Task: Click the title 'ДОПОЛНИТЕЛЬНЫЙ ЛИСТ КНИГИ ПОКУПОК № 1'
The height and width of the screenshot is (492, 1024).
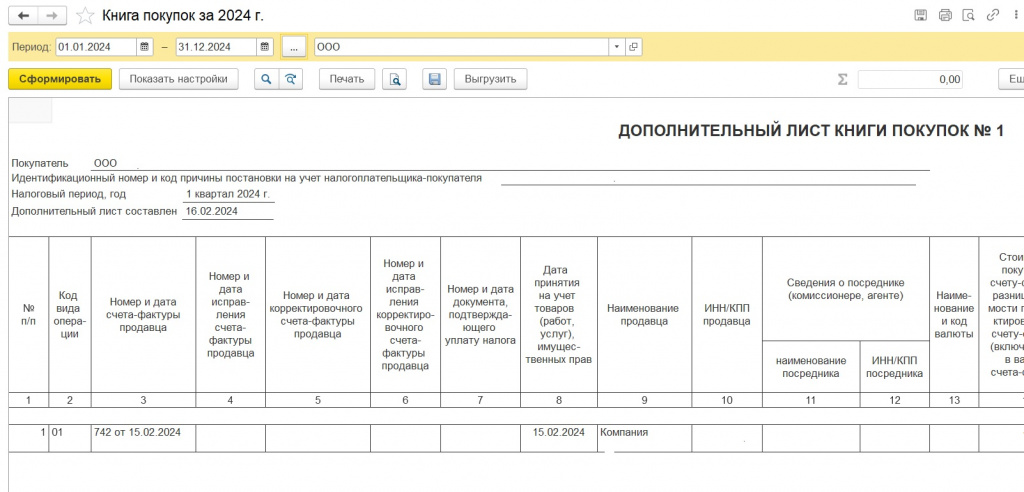Action: pos(810,131)
